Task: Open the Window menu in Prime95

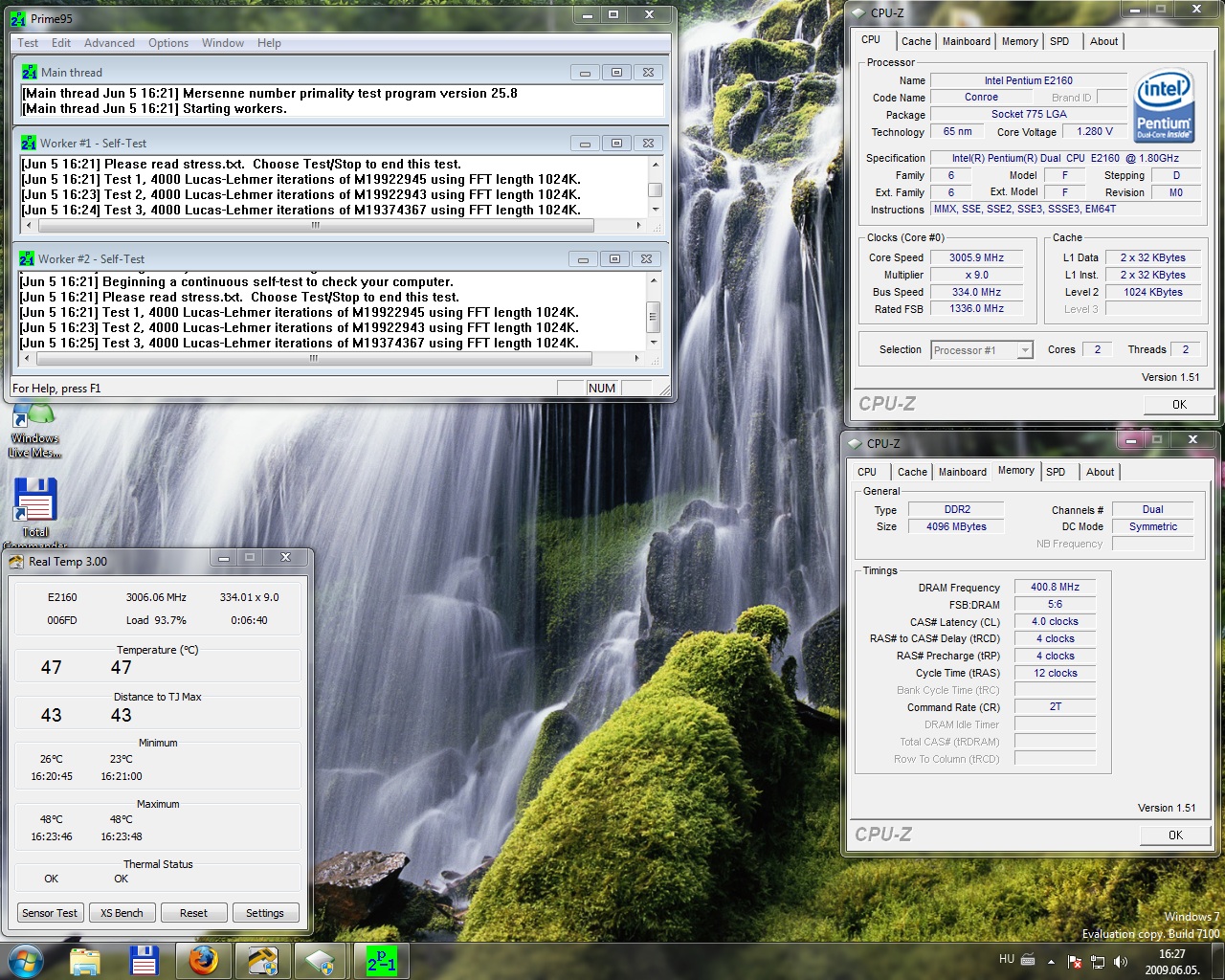Action: pos(223,43)
